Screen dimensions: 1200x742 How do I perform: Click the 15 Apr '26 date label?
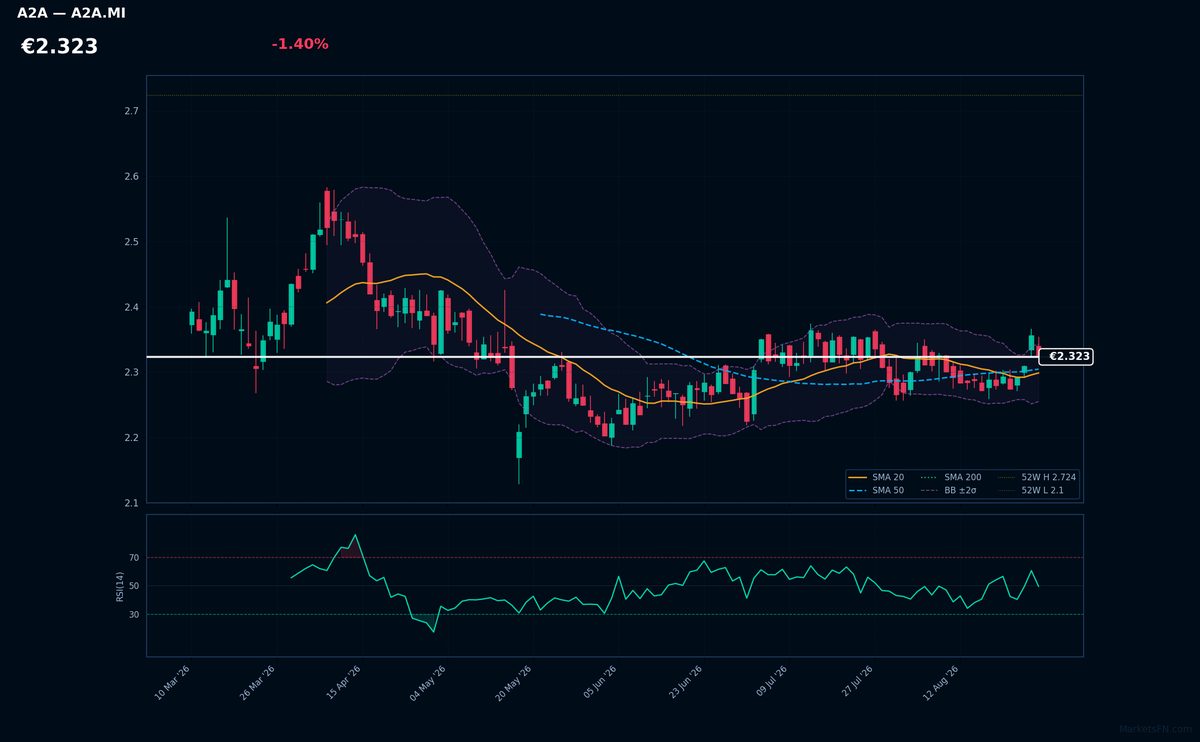tap(342, 683)
